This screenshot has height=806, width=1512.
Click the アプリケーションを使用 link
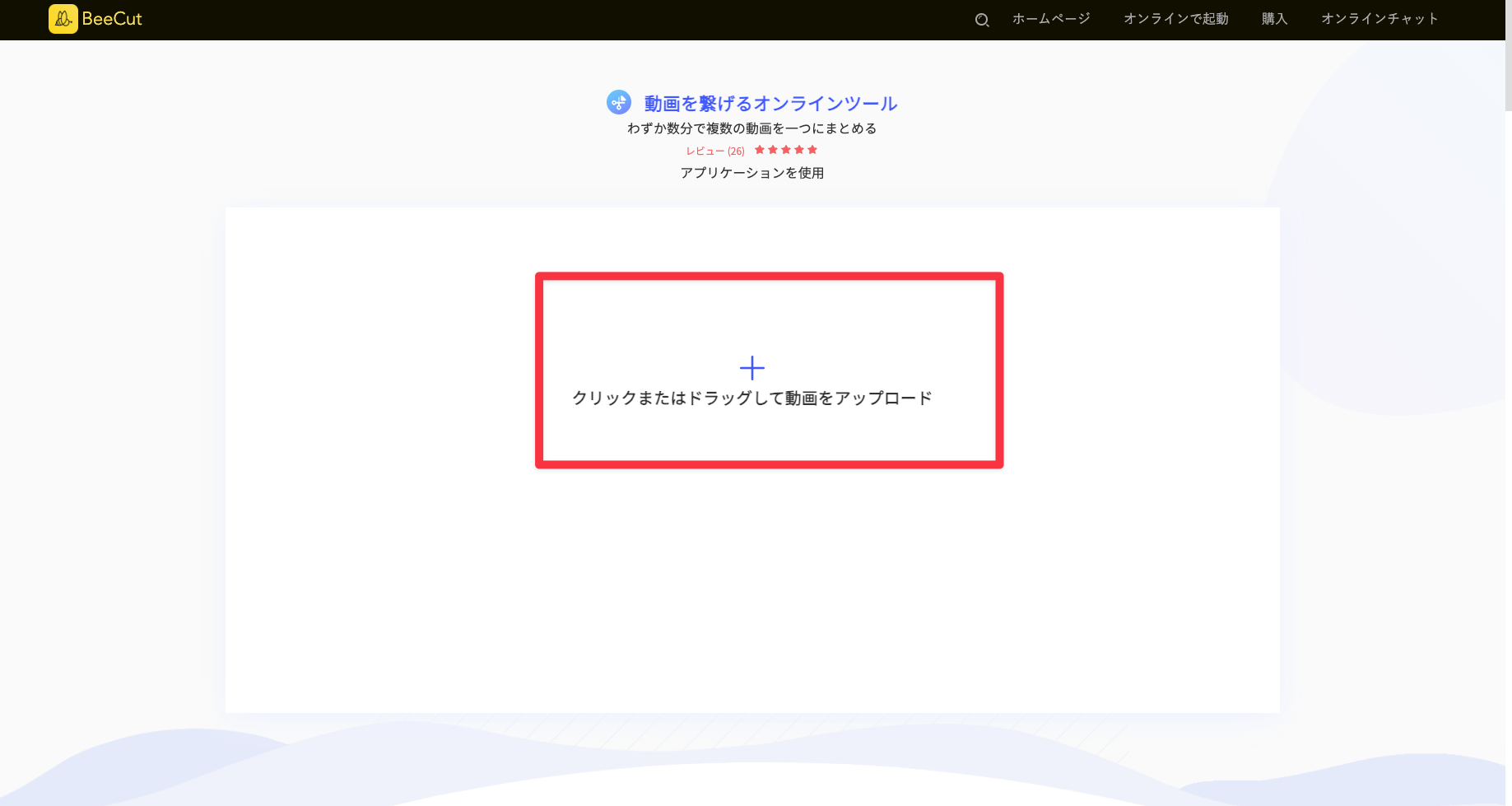click(x=752, y=173)
